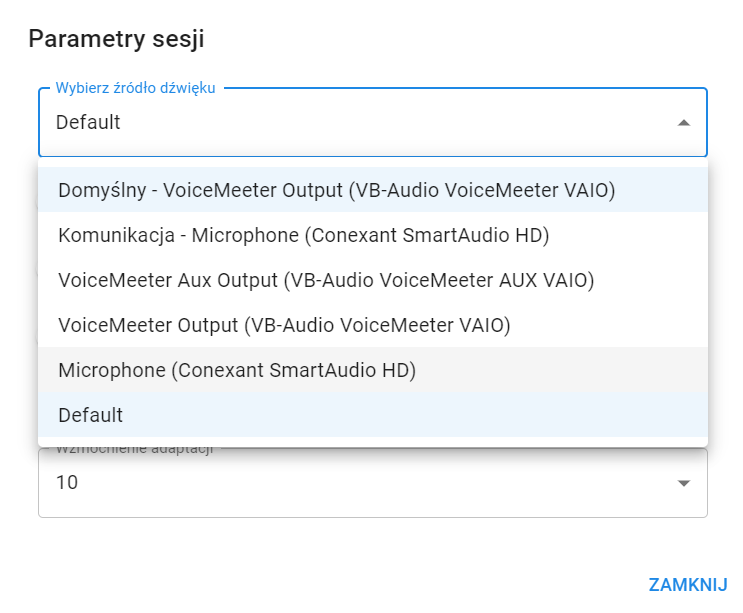Click the Wzmocnienie adaptacji dropdown arrow
This screenshot has width=743, height=613.
pos(683,483)
